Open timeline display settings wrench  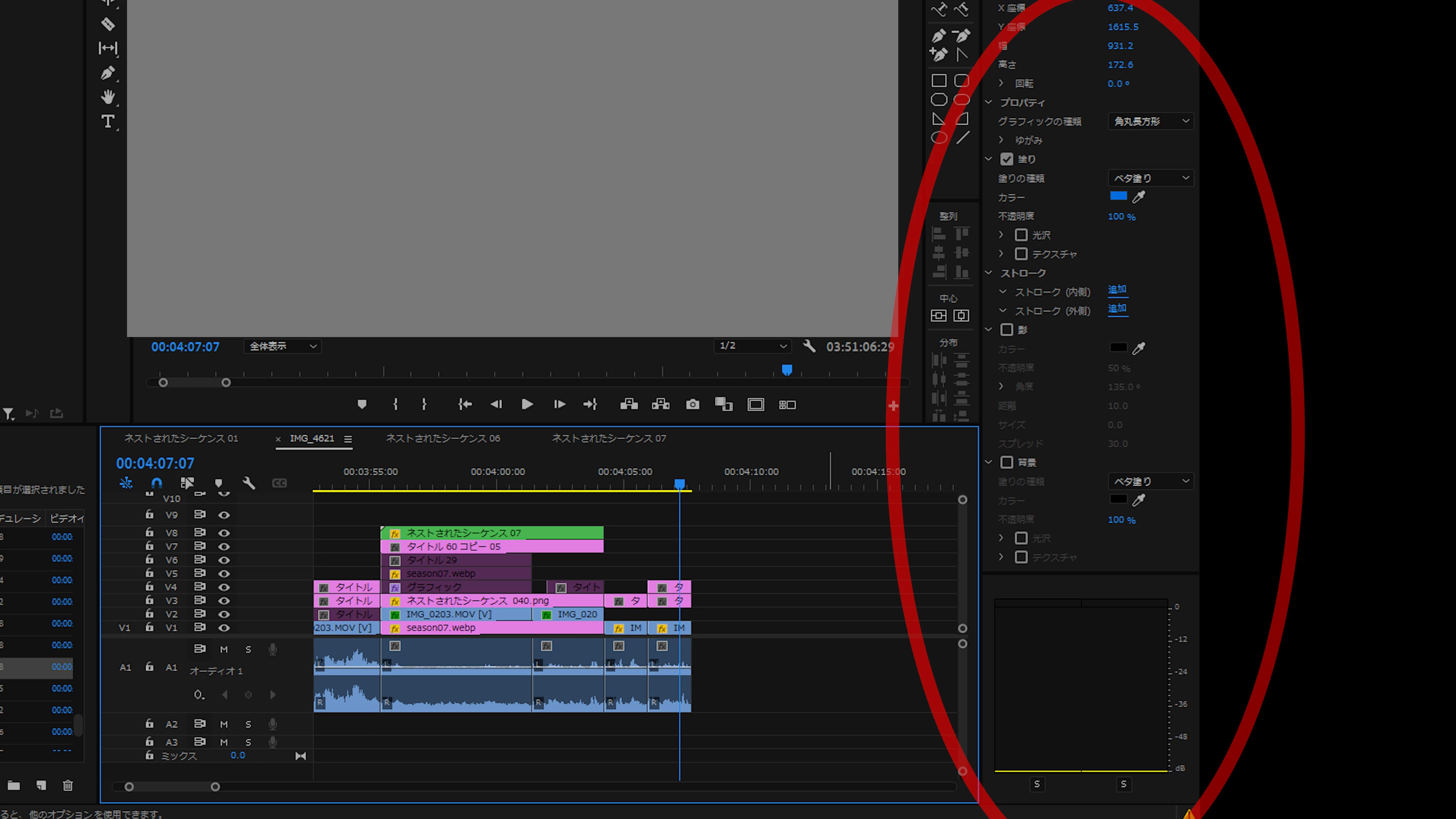(x=249, y=483)
